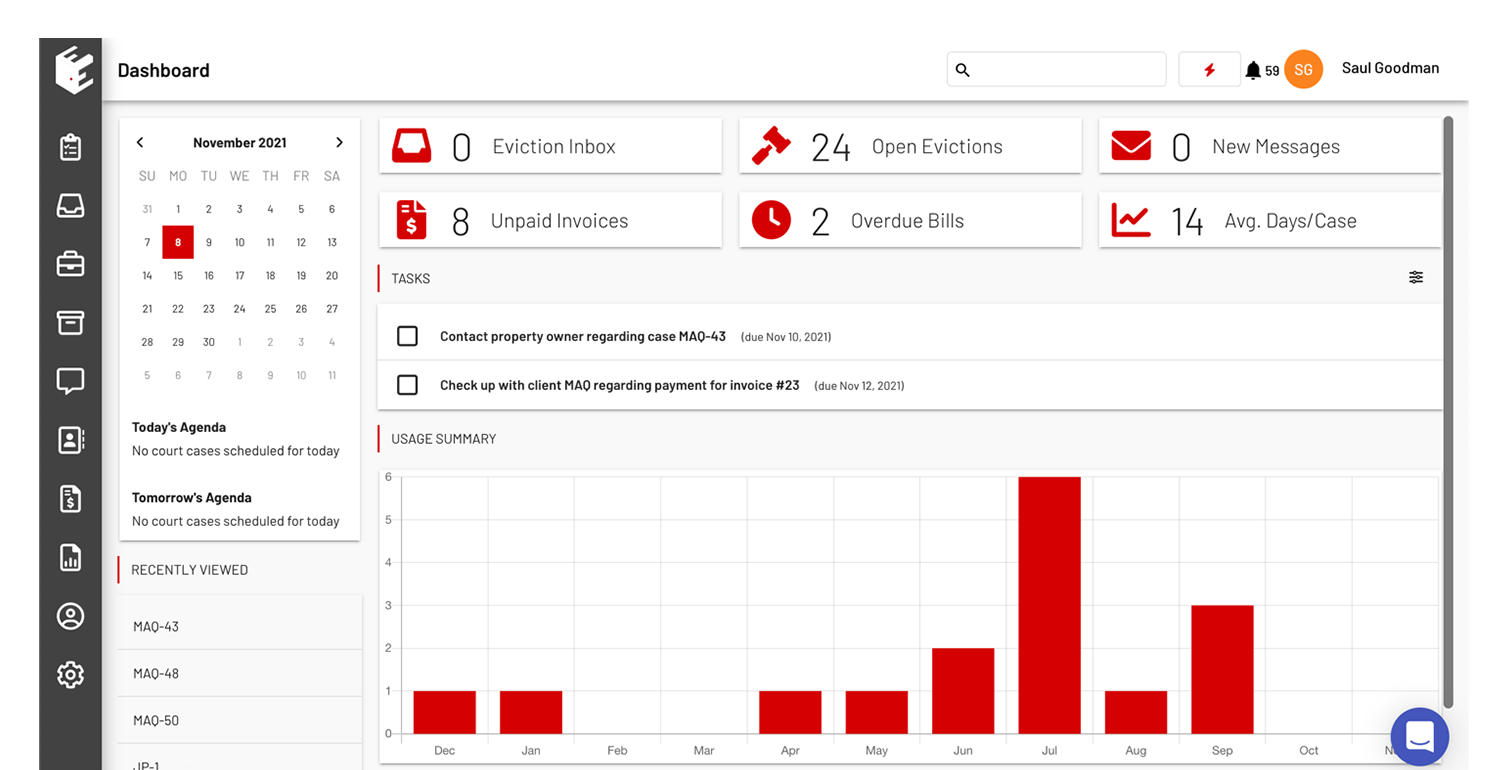Open the Tasks filter options icon
The height and width of the screenshot is (770, 1500).
coord(1416,278)
